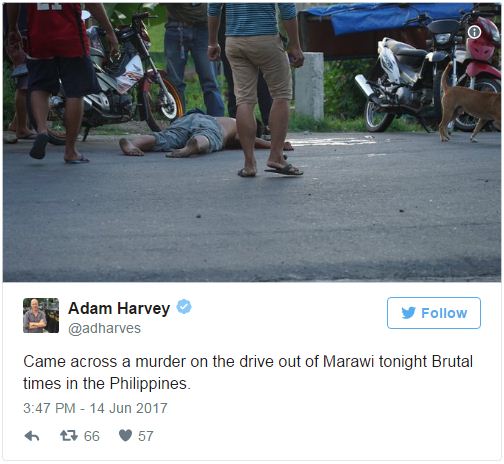Click the word Brutal in the tweet text
Image resolution: width=504 pixels, height=464 pixels.
(x=452, y=362)
